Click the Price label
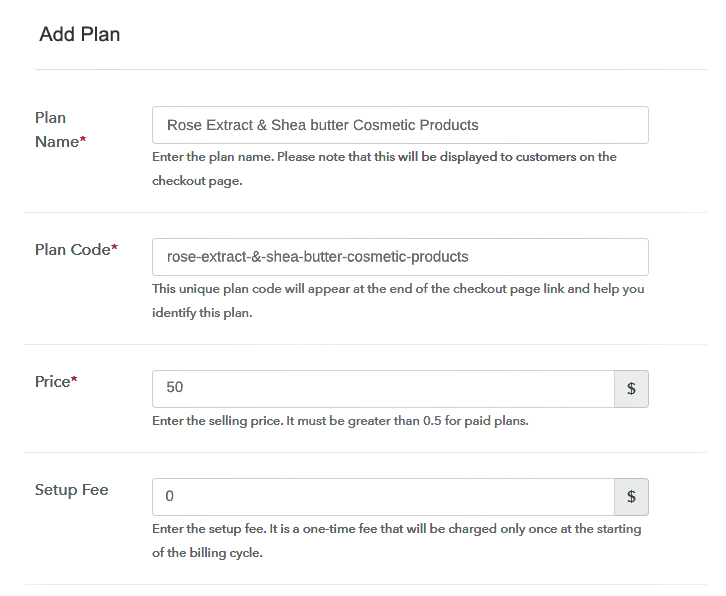 pyautogui.click(x=52, y=382)
